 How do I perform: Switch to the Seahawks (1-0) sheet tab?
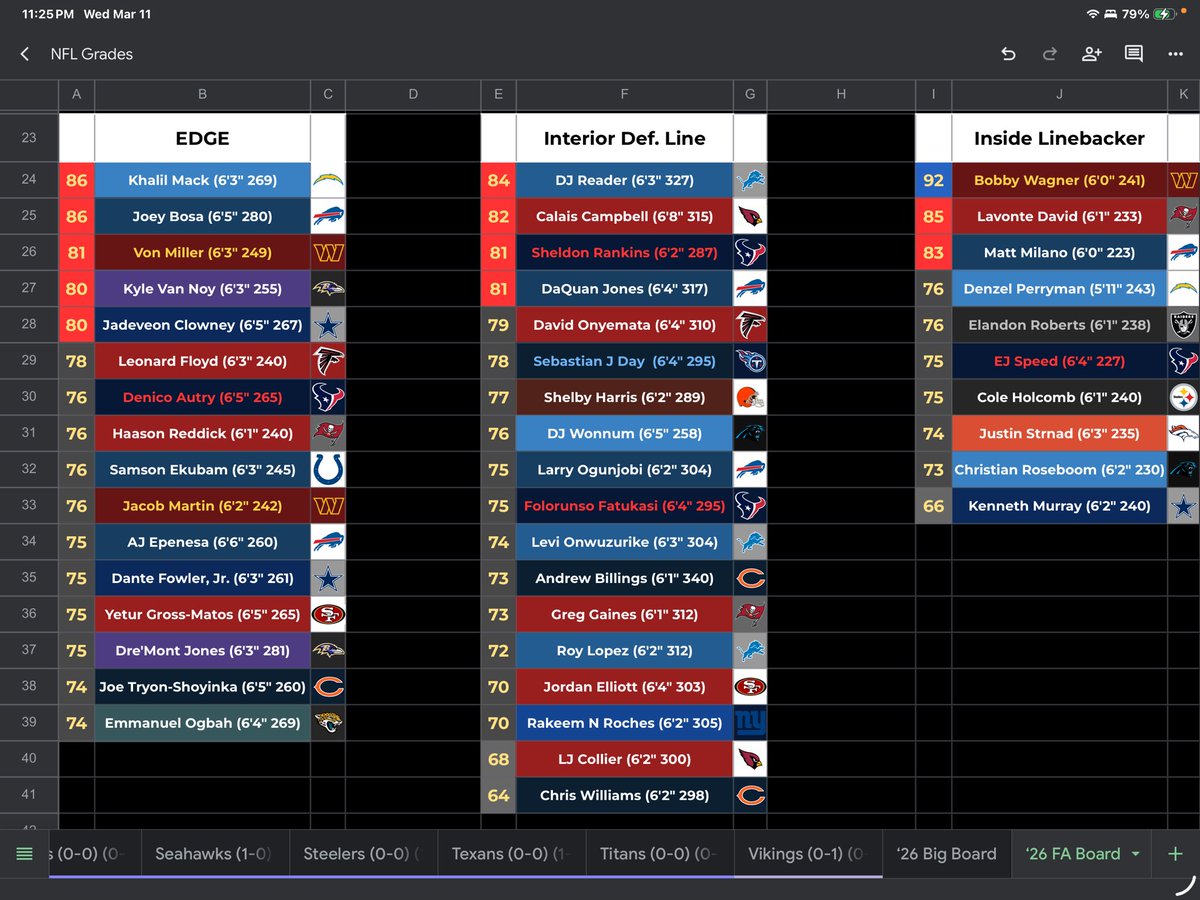point(213,853)
